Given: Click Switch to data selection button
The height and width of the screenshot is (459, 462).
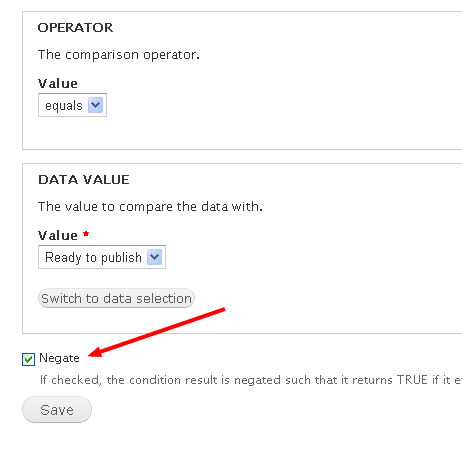Looking at the screenshot, I should pos(116,298).
